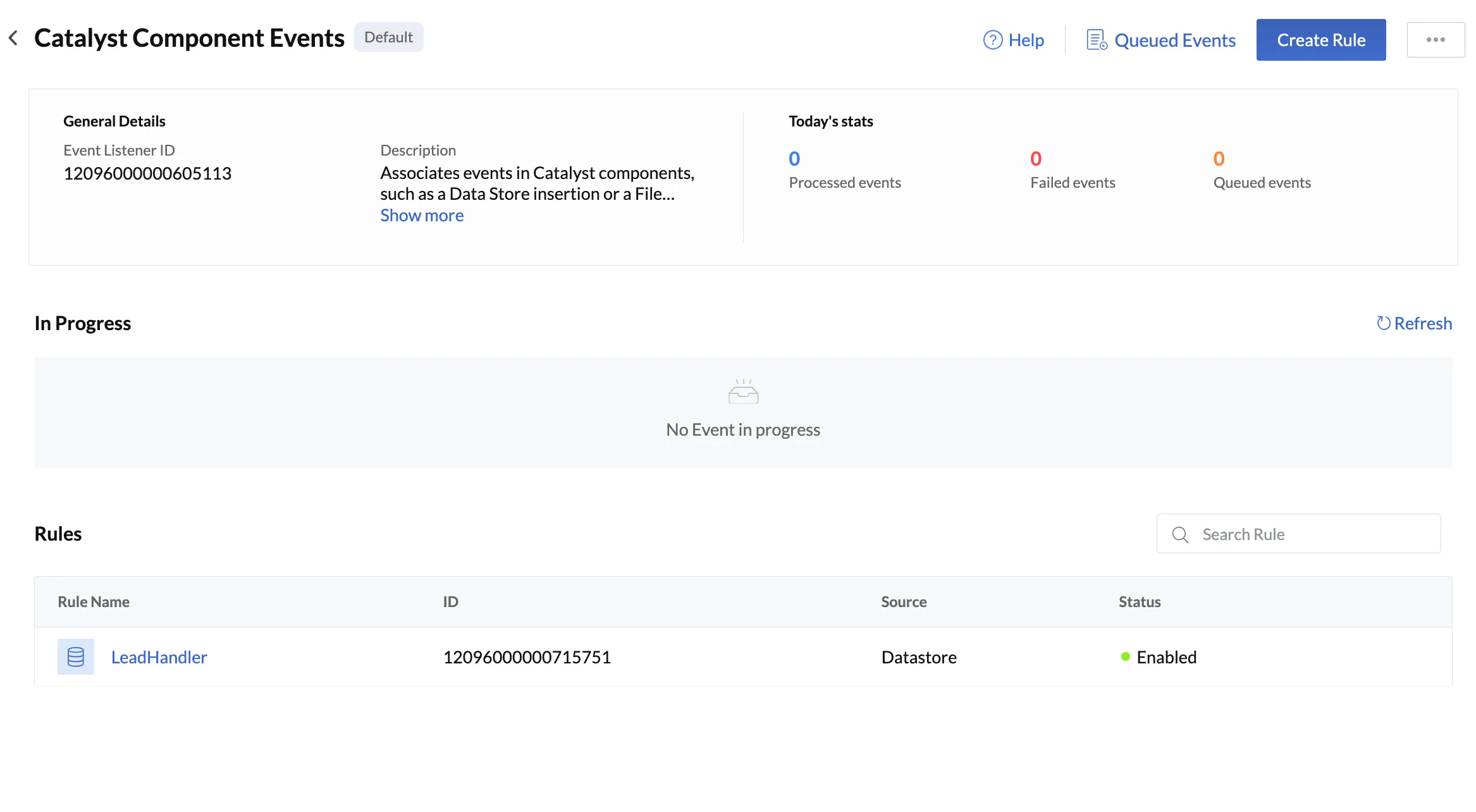Click the LeadHandler datastore icon
The height and width of the screenshot is (812, 1476).
[x=76, y=656]
